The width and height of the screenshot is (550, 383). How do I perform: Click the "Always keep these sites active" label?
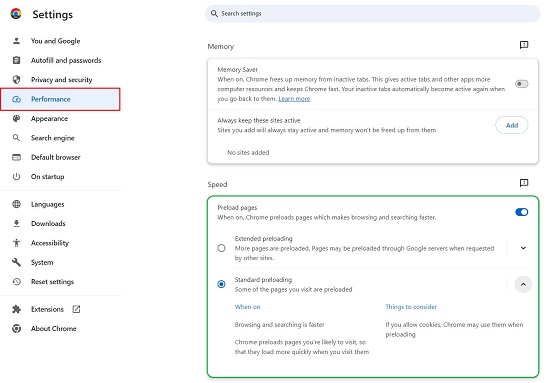(x=259, y=120)
